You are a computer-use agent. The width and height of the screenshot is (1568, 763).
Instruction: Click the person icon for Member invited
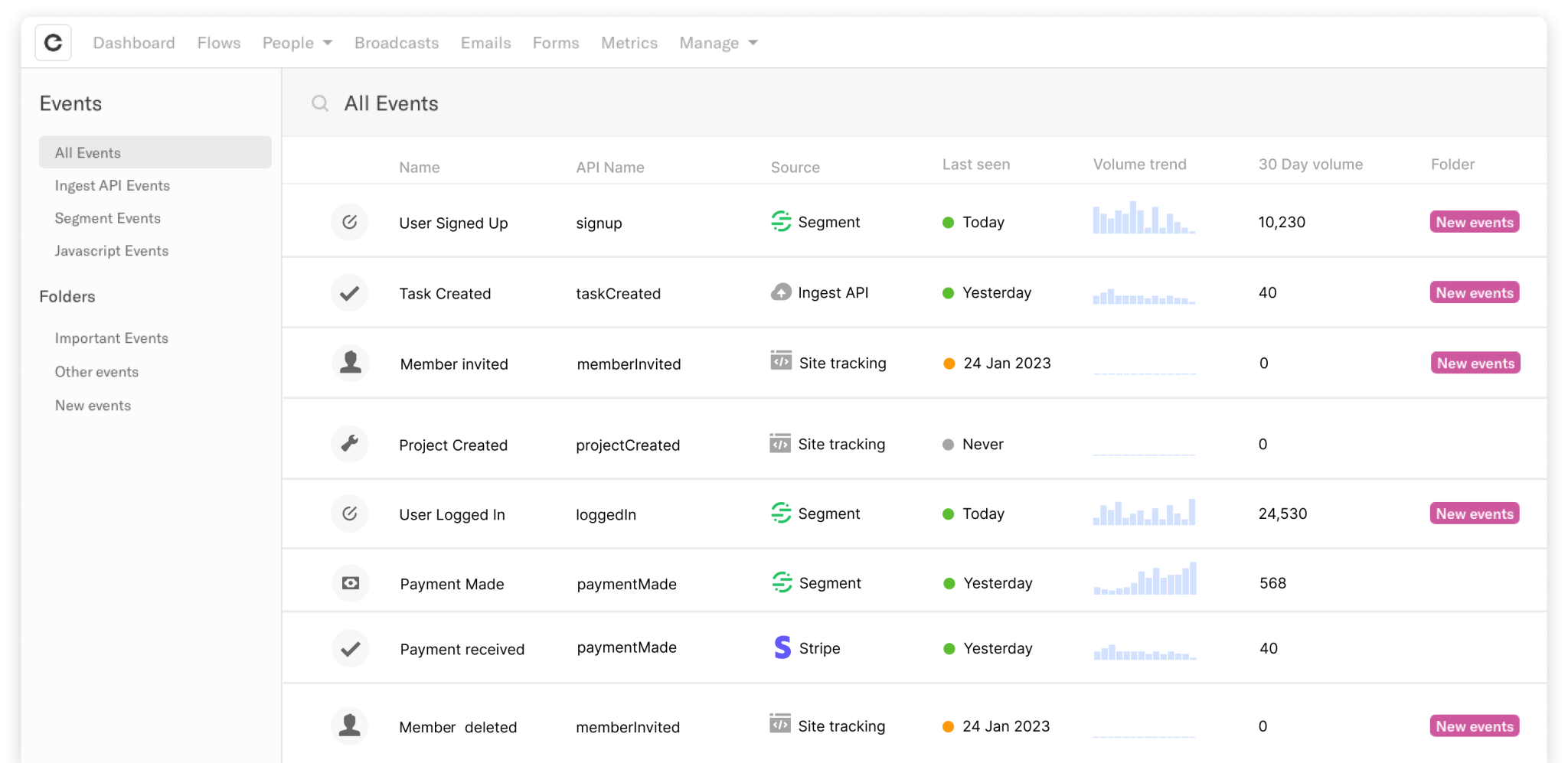point(351,363)
